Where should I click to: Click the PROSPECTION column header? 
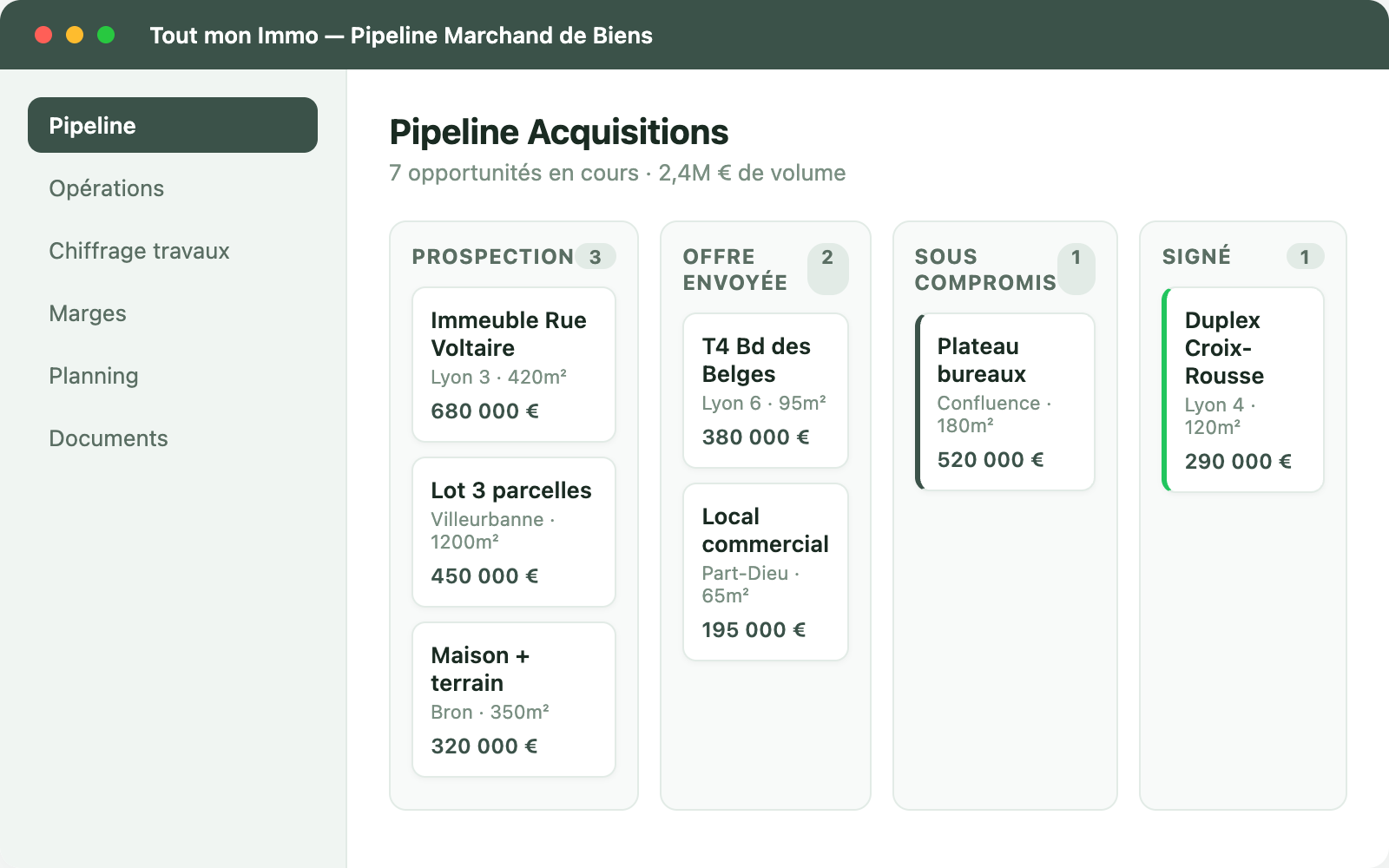pyautogui.click(x=492, y=256)
